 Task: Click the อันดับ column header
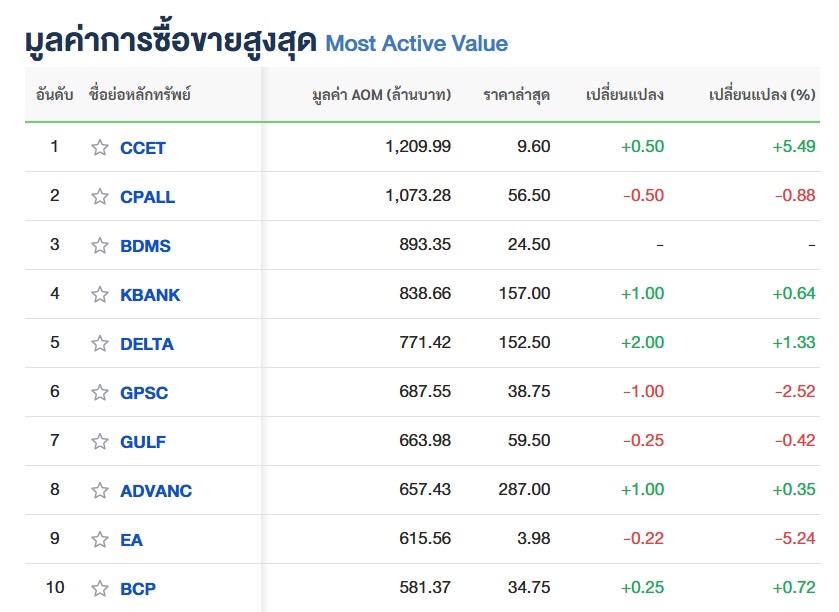(55, 95)
